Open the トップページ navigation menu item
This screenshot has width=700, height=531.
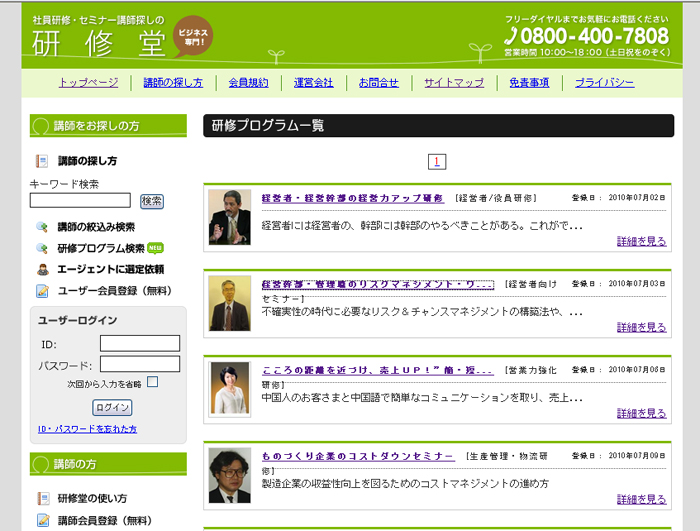coord(88,83)
